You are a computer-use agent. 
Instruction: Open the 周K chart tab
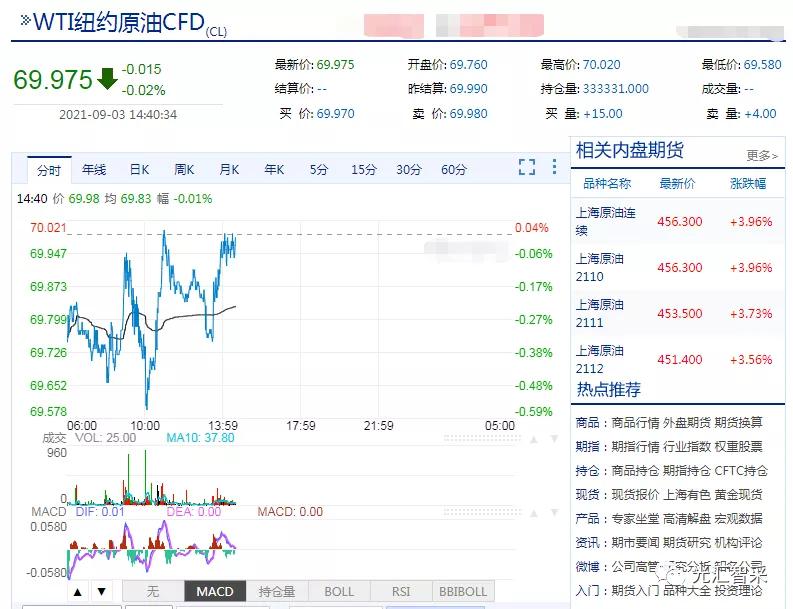point(184,169)
